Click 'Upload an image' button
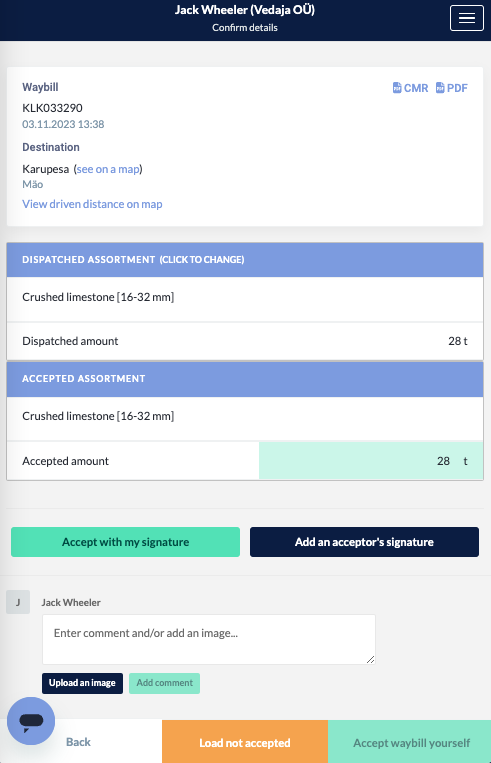 [x=82, y=683]
